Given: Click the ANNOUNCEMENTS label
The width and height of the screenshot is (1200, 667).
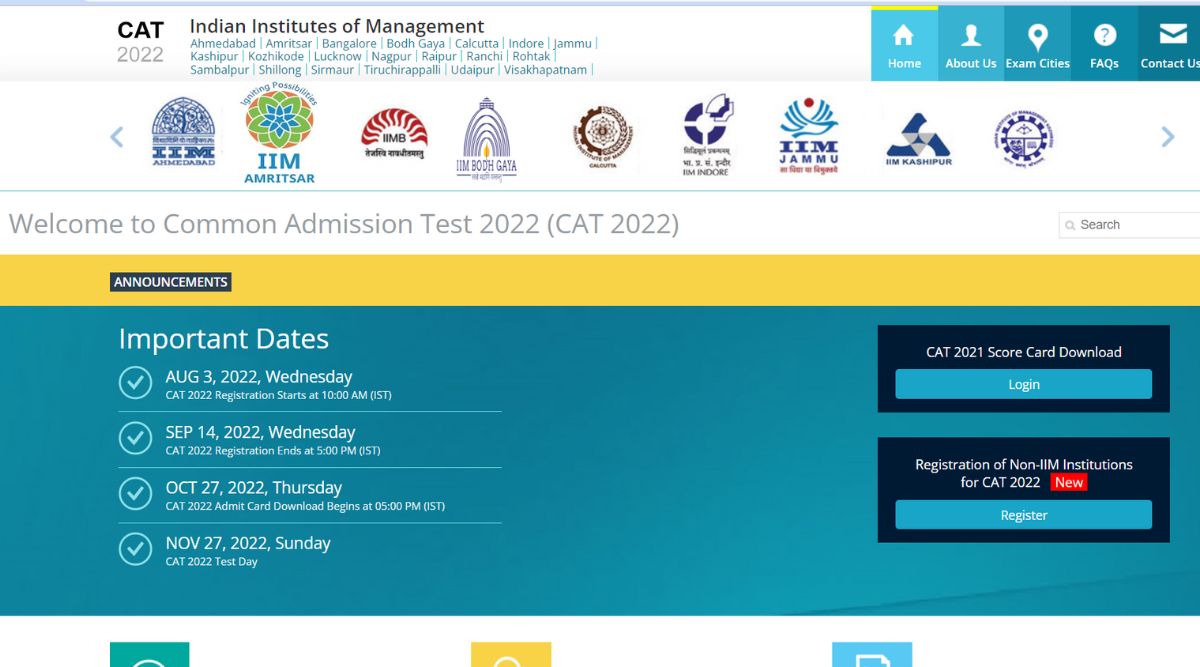Looking at the screenshot, I should (170, 282).
